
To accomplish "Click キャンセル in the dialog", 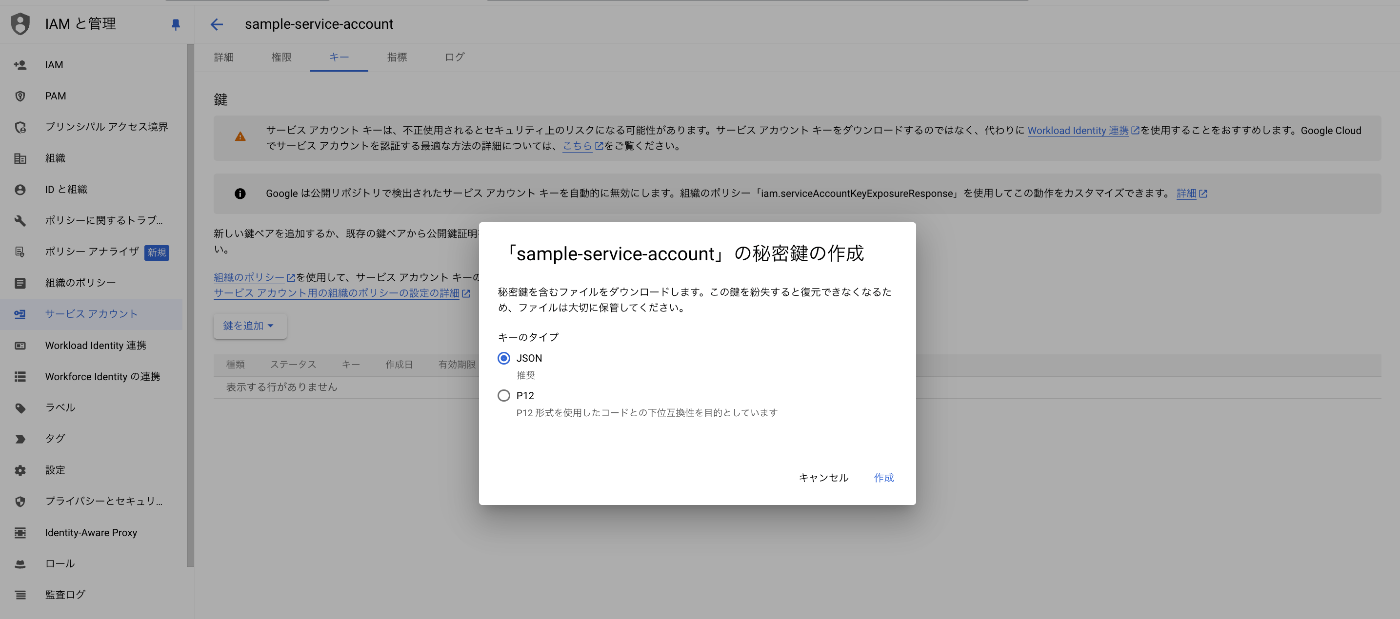I will (824, 478).
